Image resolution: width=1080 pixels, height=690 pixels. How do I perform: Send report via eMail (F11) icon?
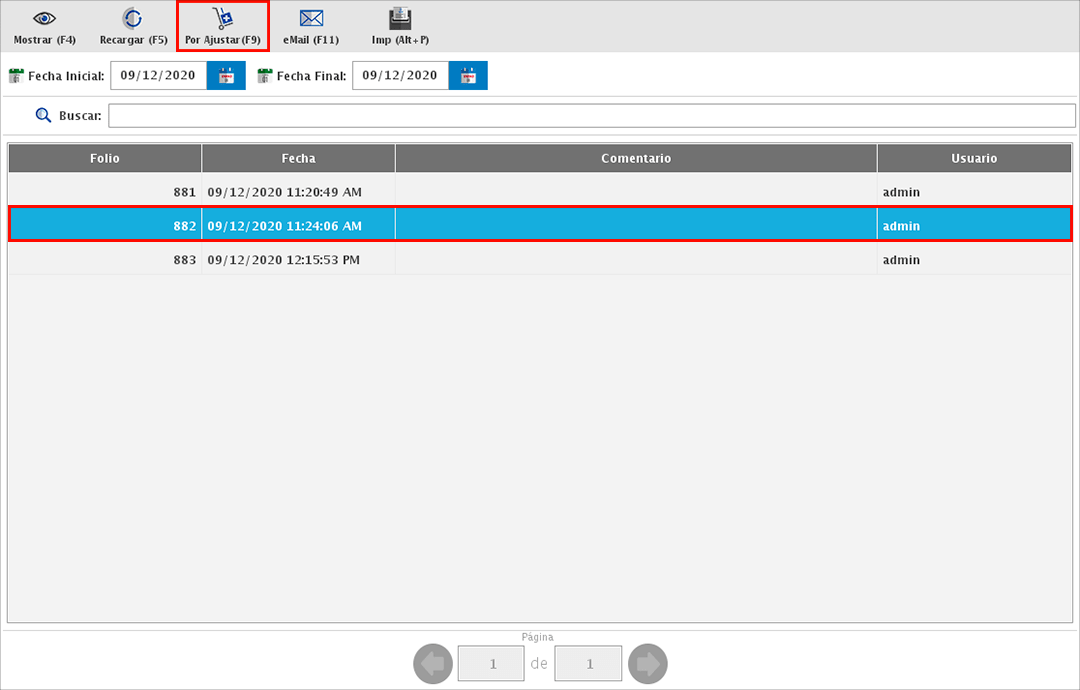[x=311, y=19]
